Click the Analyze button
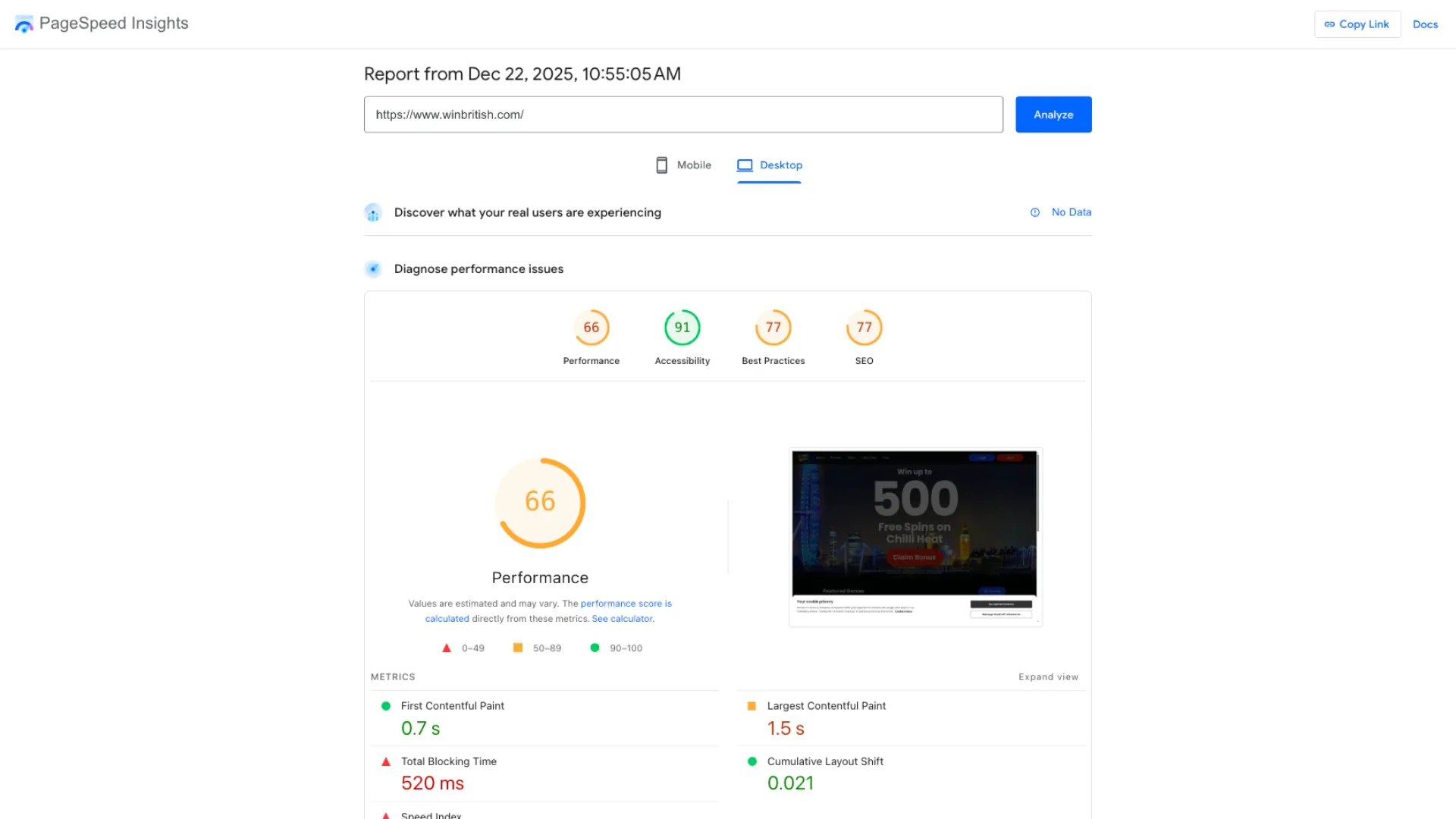This screenshot has height=819, width=1456. coord(1053,115)
